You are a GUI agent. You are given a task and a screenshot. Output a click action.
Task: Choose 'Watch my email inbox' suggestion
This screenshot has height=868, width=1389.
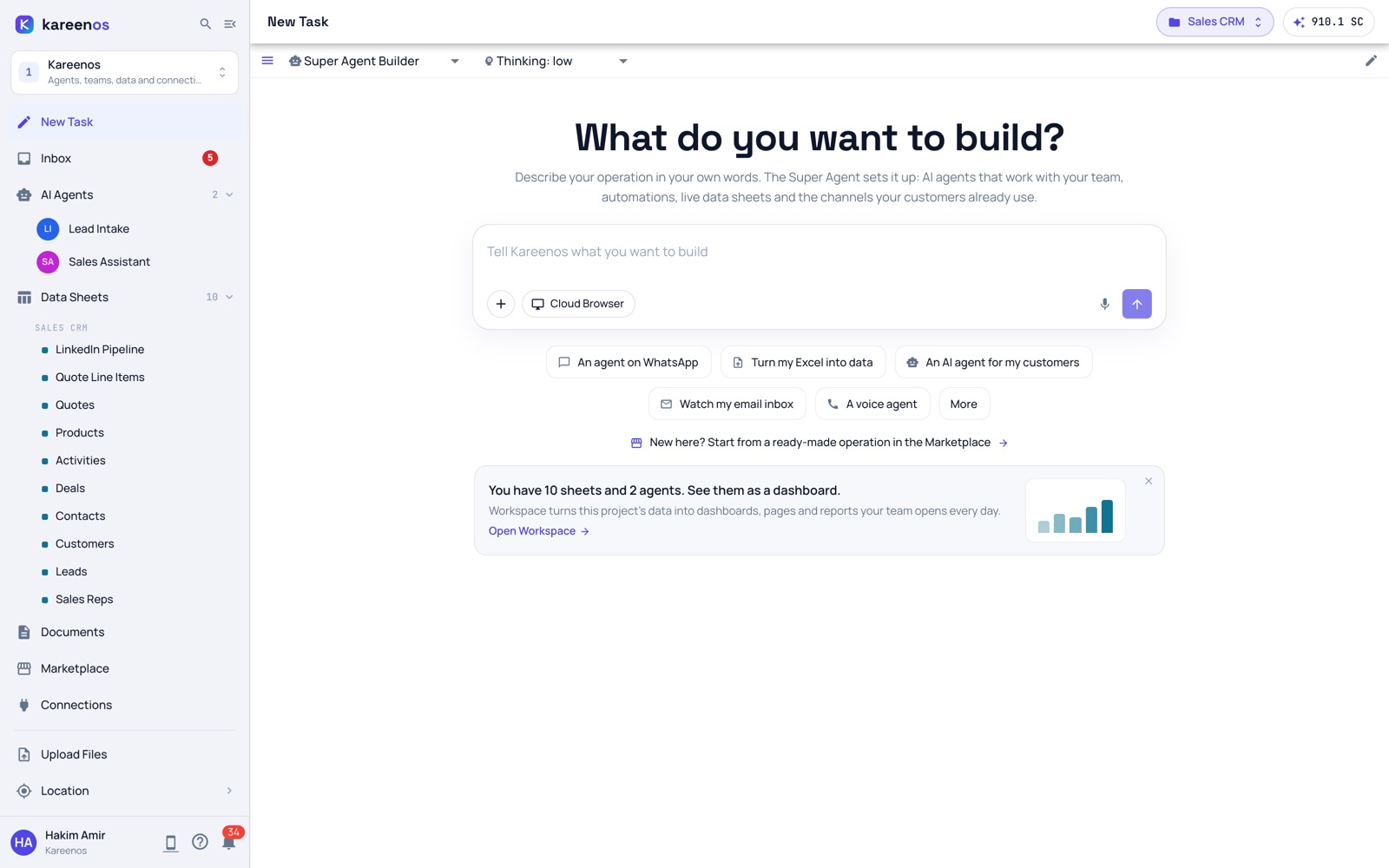(727, 404)
